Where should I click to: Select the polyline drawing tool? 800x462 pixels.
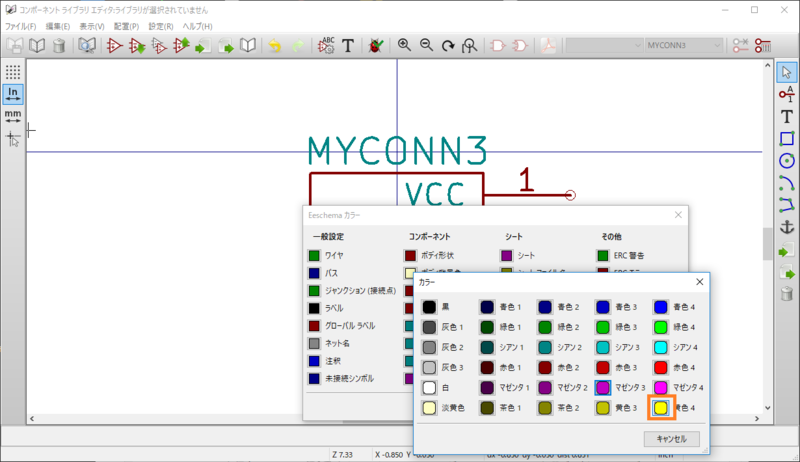tap(786, 205)
